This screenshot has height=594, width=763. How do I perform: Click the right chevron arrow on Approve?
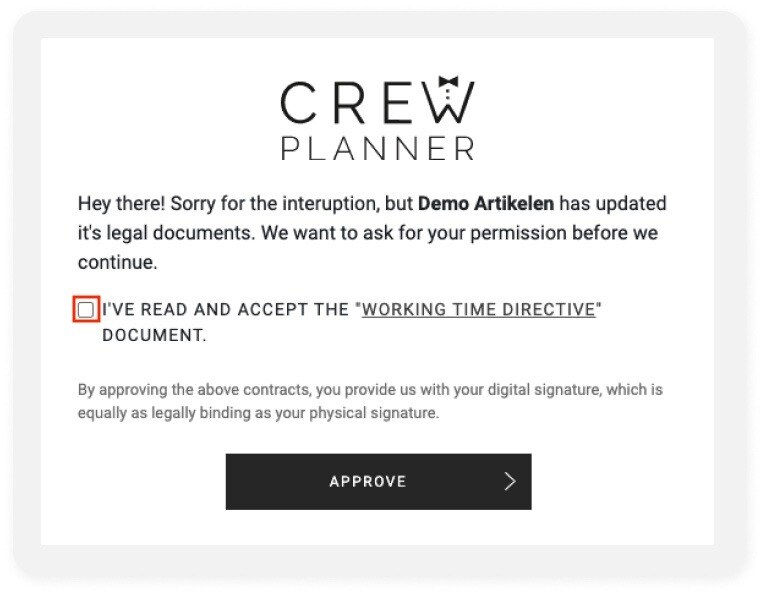pos(510,482)
